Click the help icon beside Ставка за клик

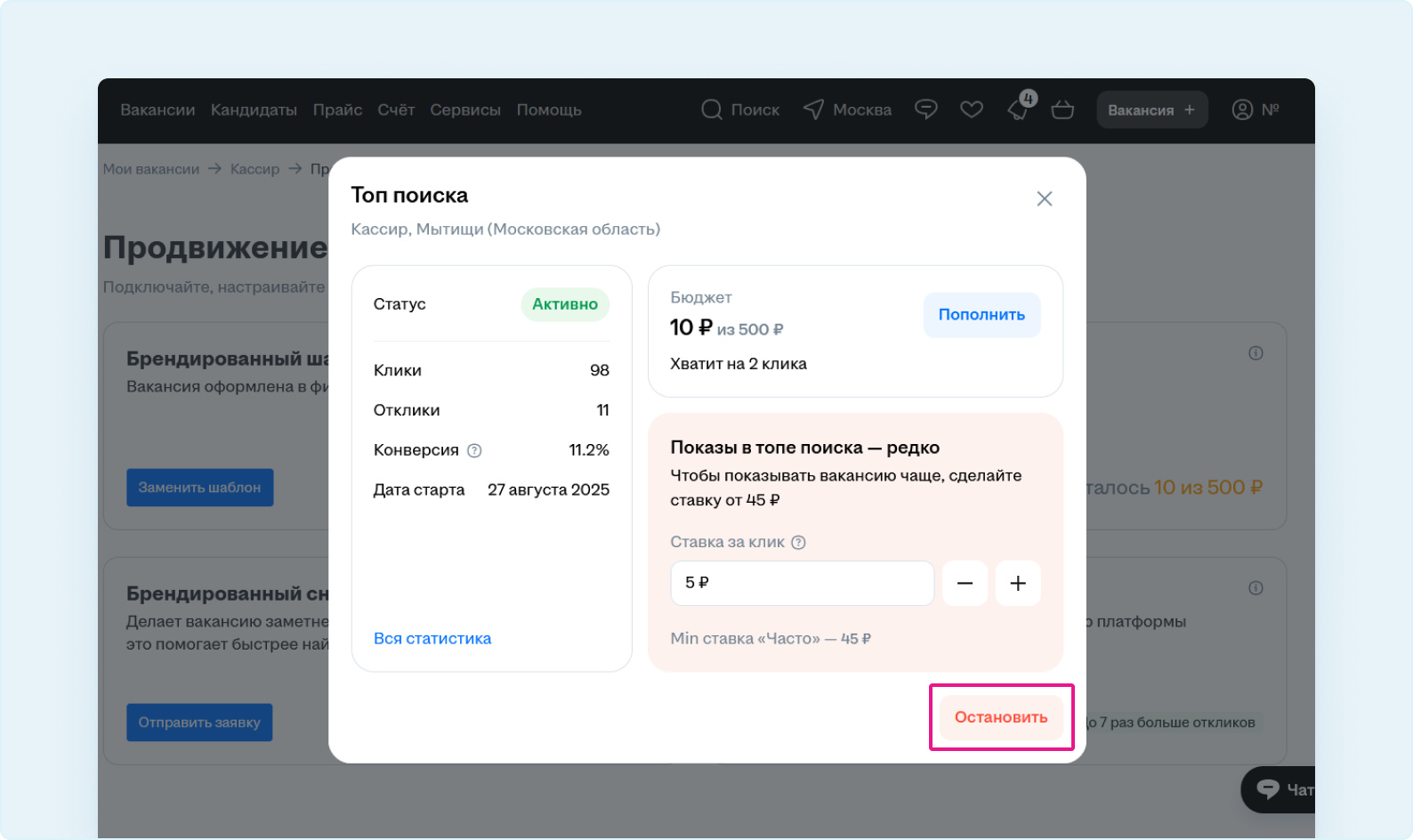click(798, 542)
